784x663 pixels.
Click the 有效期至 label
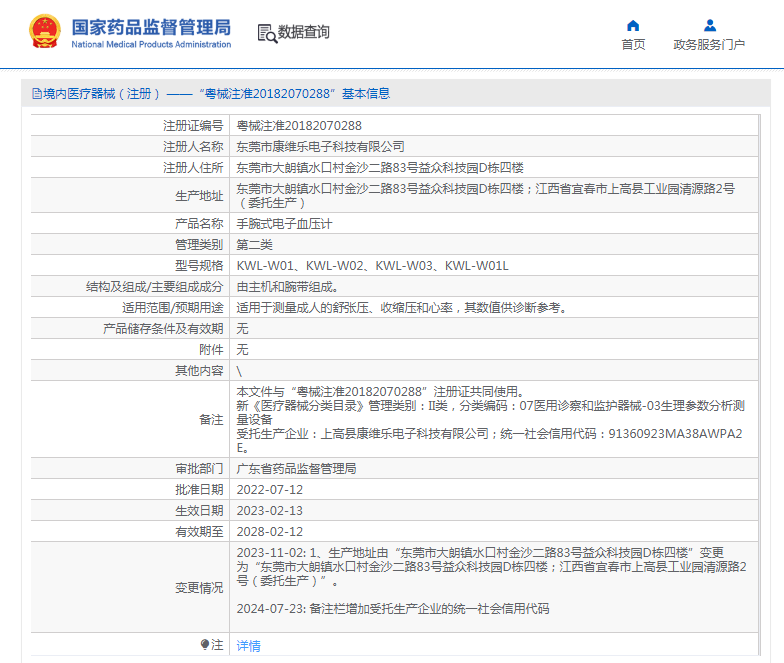coord(199,532)
